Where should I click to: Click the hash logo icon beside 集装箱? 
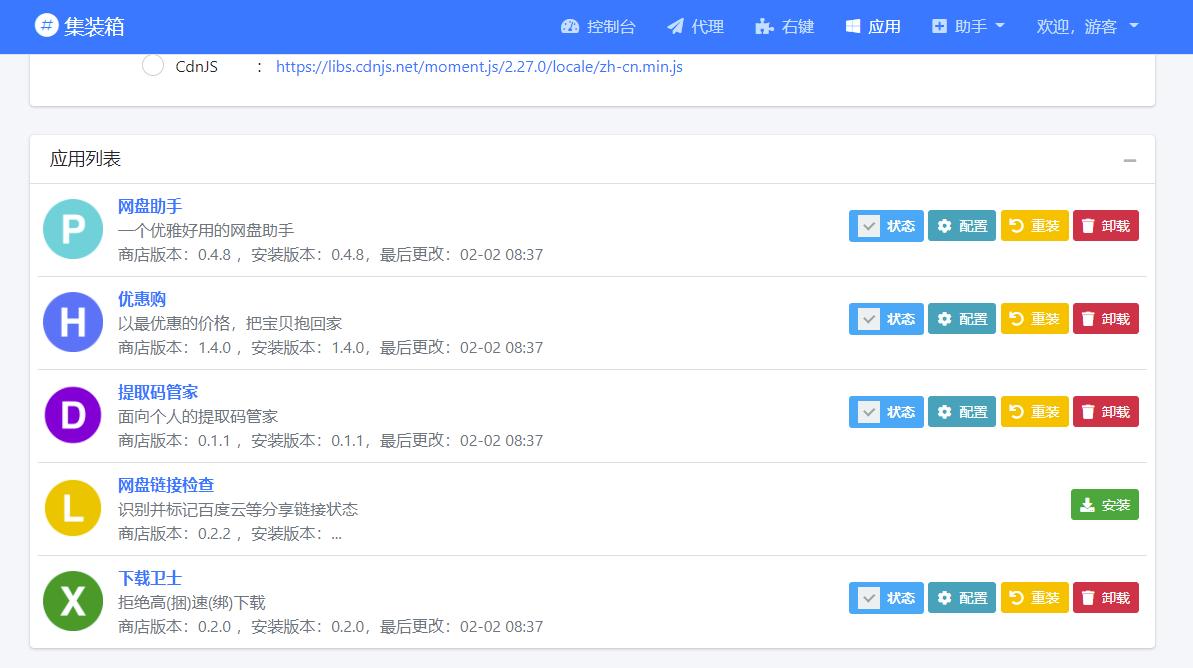(46, 24)
